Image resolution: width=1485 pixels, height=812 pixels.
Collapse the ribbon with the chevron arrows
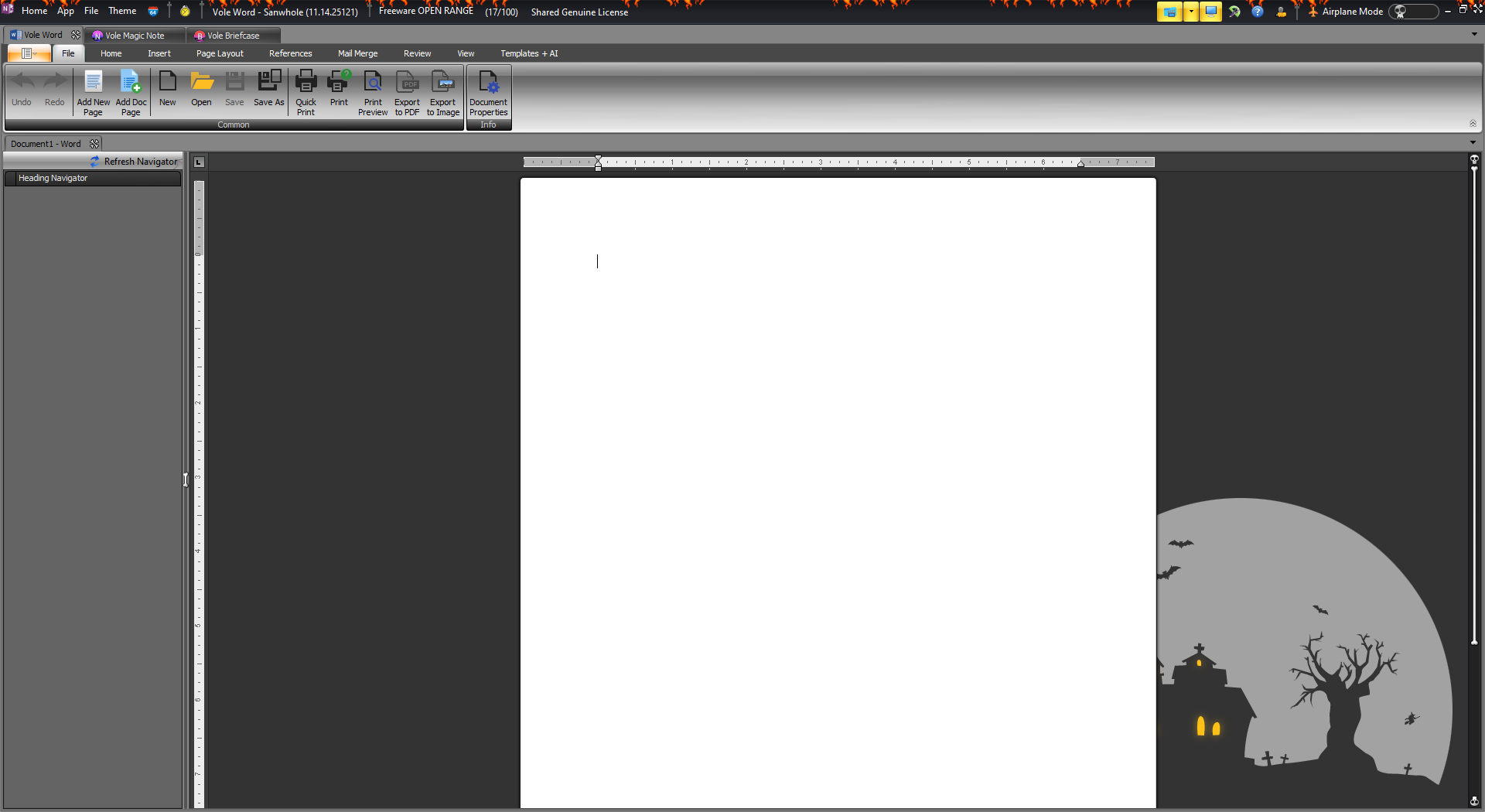(x=1473, y=124)
